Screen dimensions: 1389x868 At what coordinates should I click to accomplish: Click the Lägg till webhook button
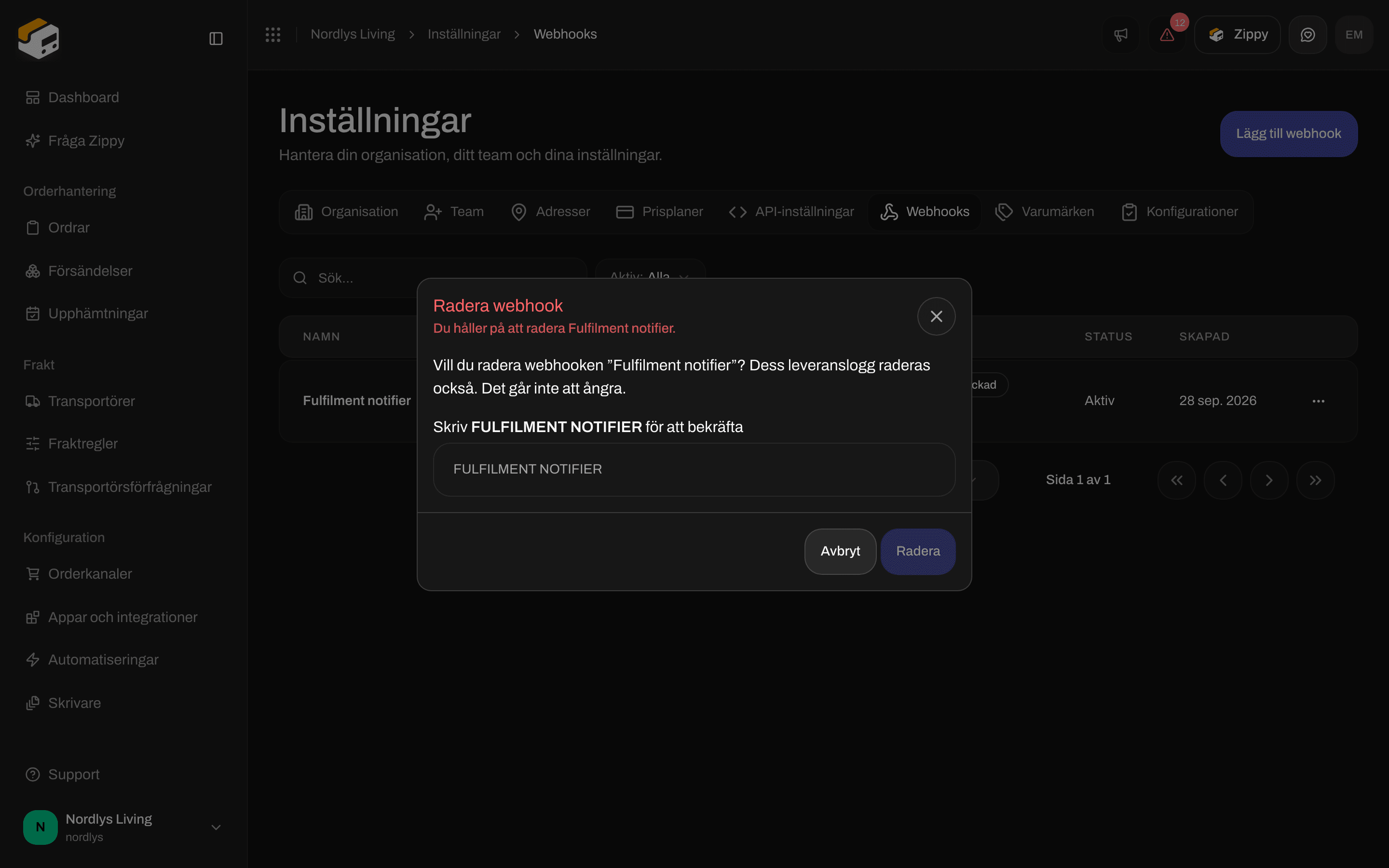[1289, 134]
